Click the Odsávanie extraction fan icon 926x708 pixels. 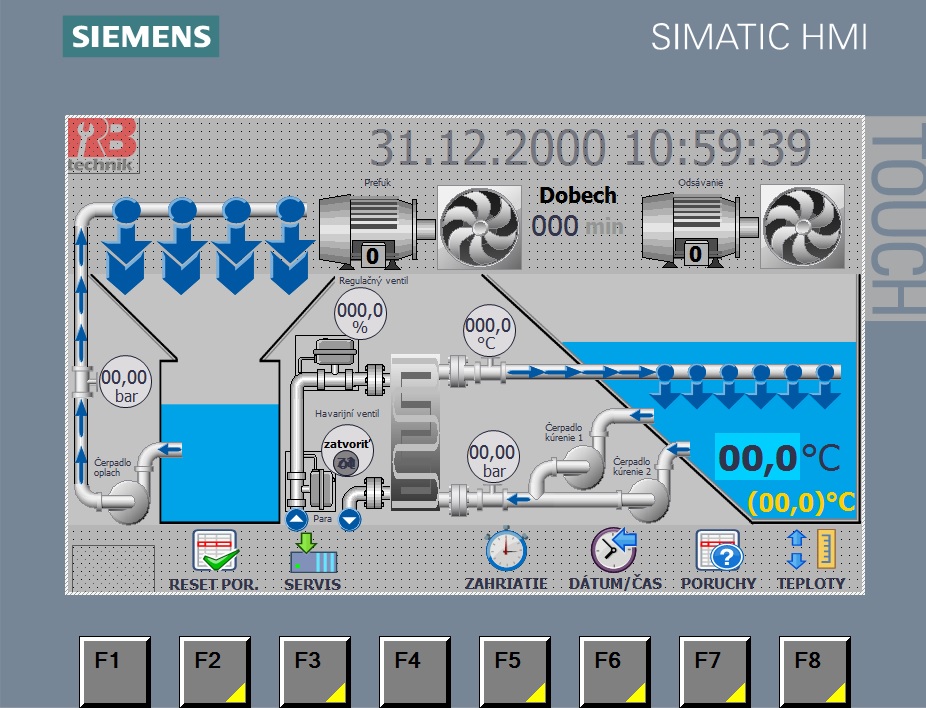click(802, 227)
